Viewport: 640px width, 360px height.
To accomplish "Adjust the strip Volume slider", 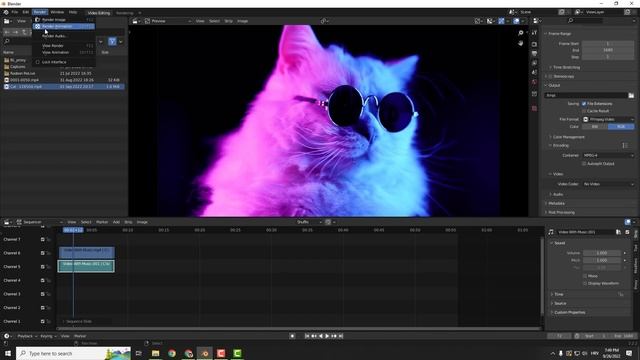I will coord(602,253).
